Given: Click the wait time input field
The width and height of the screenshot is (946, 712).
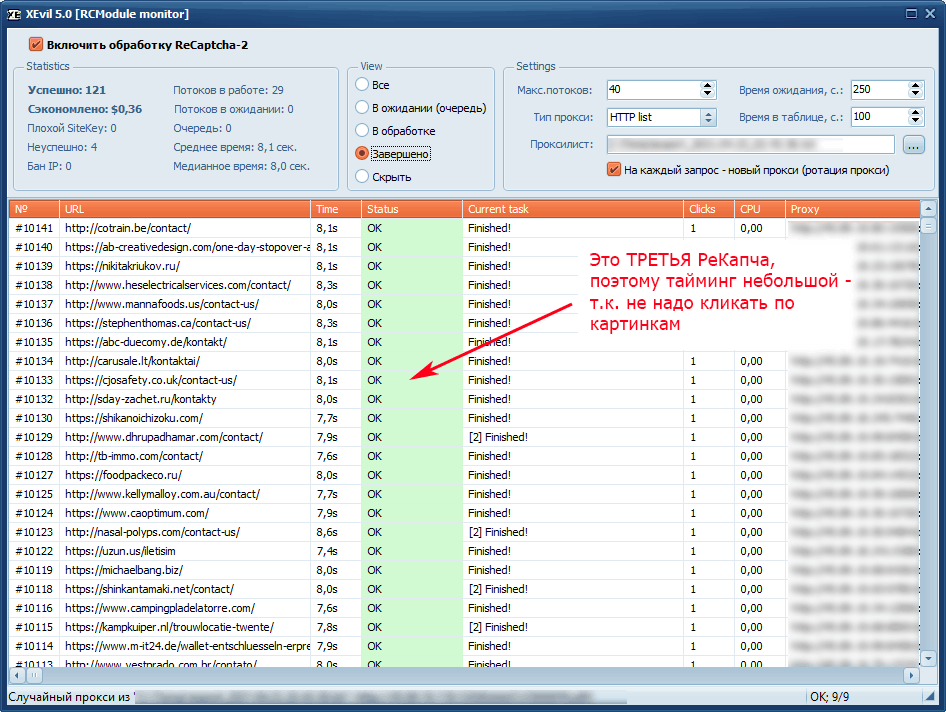Looking at the screenshot, I should pyautogui.click(x=880, y=89).
